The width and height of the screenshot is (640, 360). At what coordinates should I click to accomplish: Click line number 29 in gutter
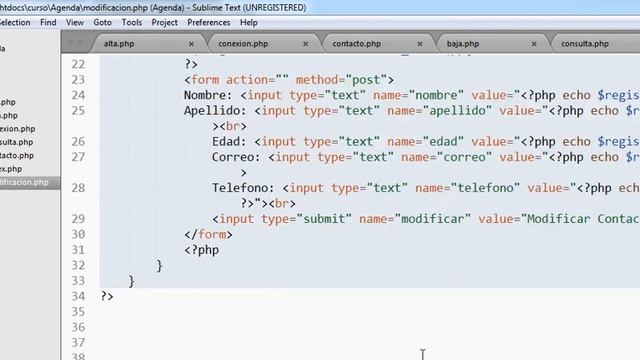[78, 219]
